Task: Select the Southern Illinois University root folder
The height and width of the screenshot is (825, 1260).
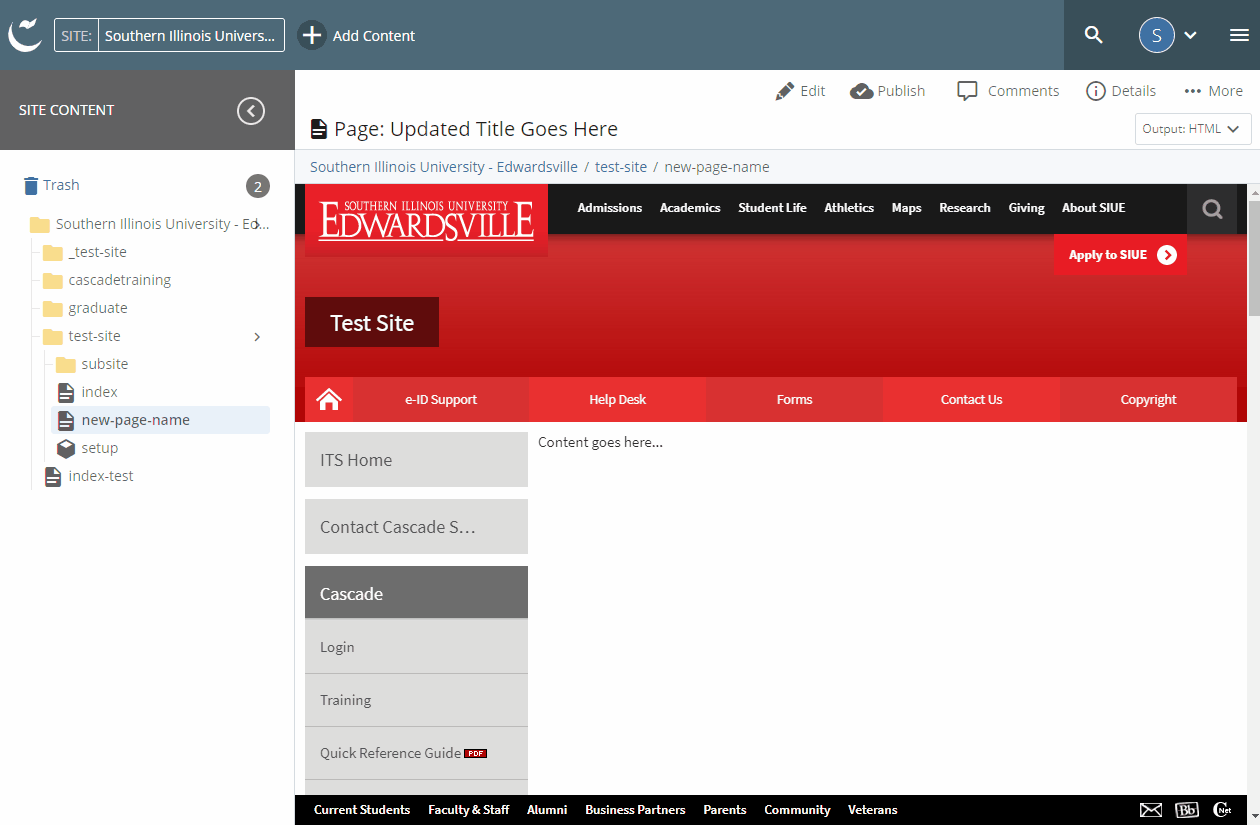Action: pos(149,224)
